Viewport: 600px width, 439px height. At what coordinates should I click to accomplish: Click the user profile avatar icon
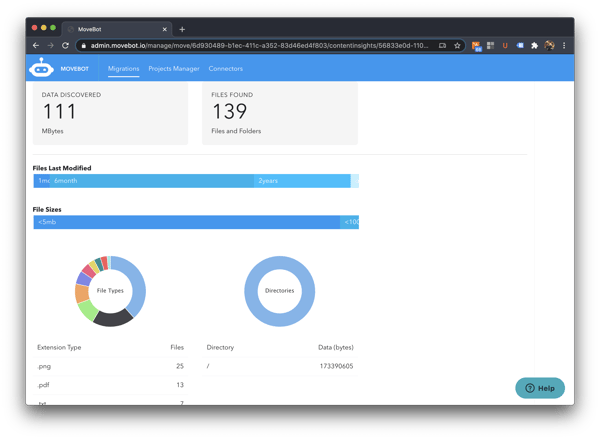[549, 45]
